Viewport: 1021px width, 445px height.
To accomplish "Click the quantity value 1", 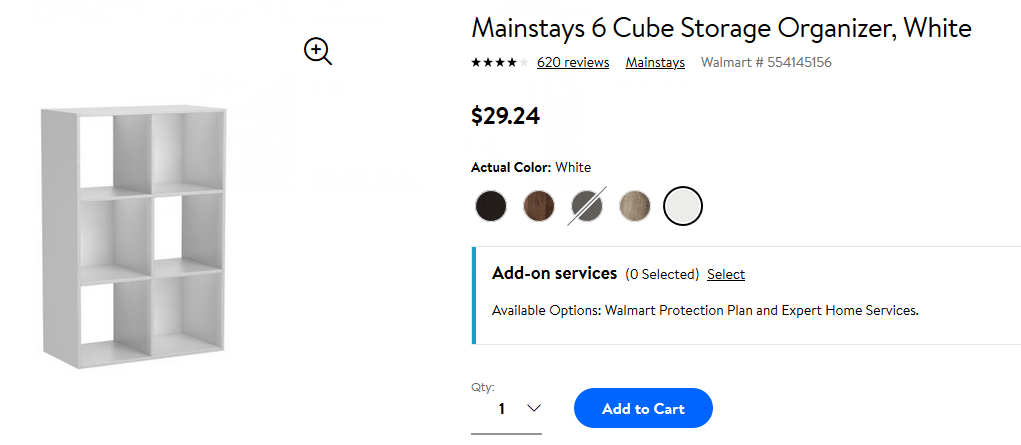I will [x=502, y=409].
